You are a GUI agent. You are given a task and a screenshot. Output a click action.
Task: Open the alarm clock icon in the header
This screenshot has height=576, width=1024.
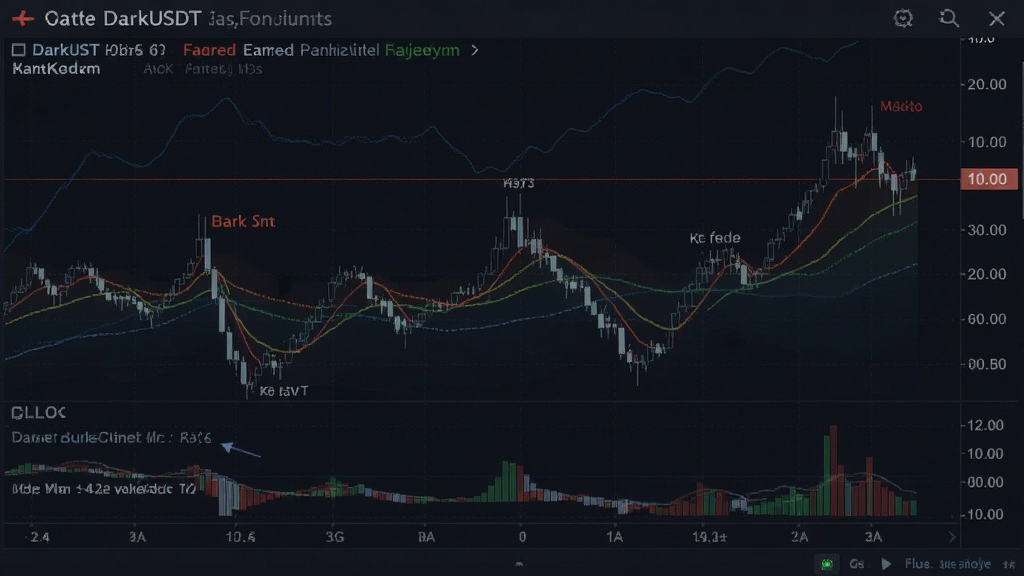903,18
